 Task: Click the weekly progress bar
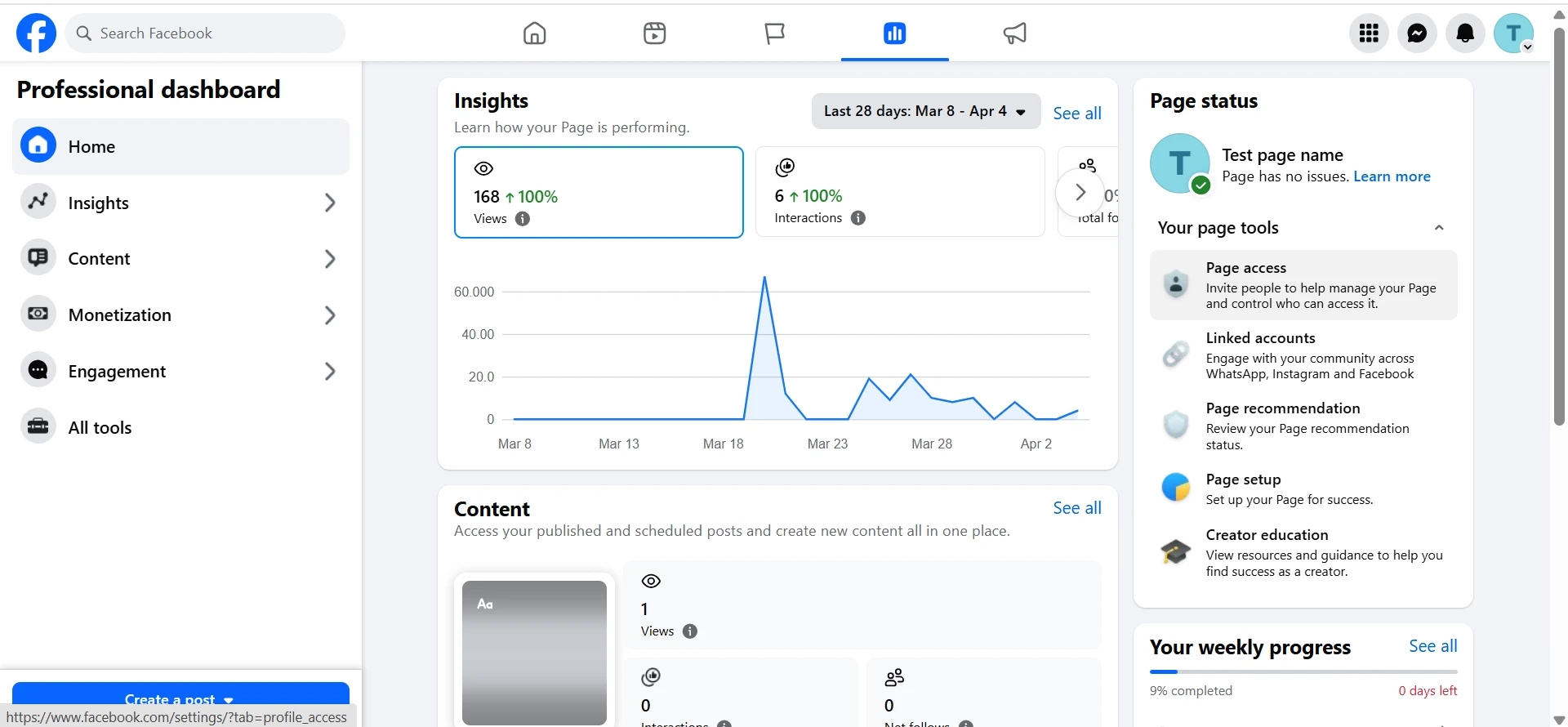[x=1303, y=671]
